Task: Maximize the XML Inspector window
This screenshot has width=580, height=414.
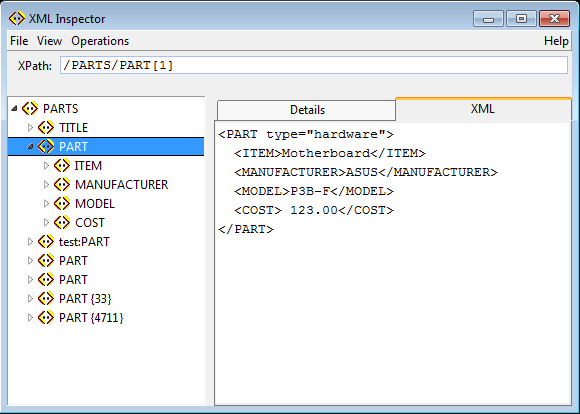Action: pyautogui.click(x=521, y=18)
